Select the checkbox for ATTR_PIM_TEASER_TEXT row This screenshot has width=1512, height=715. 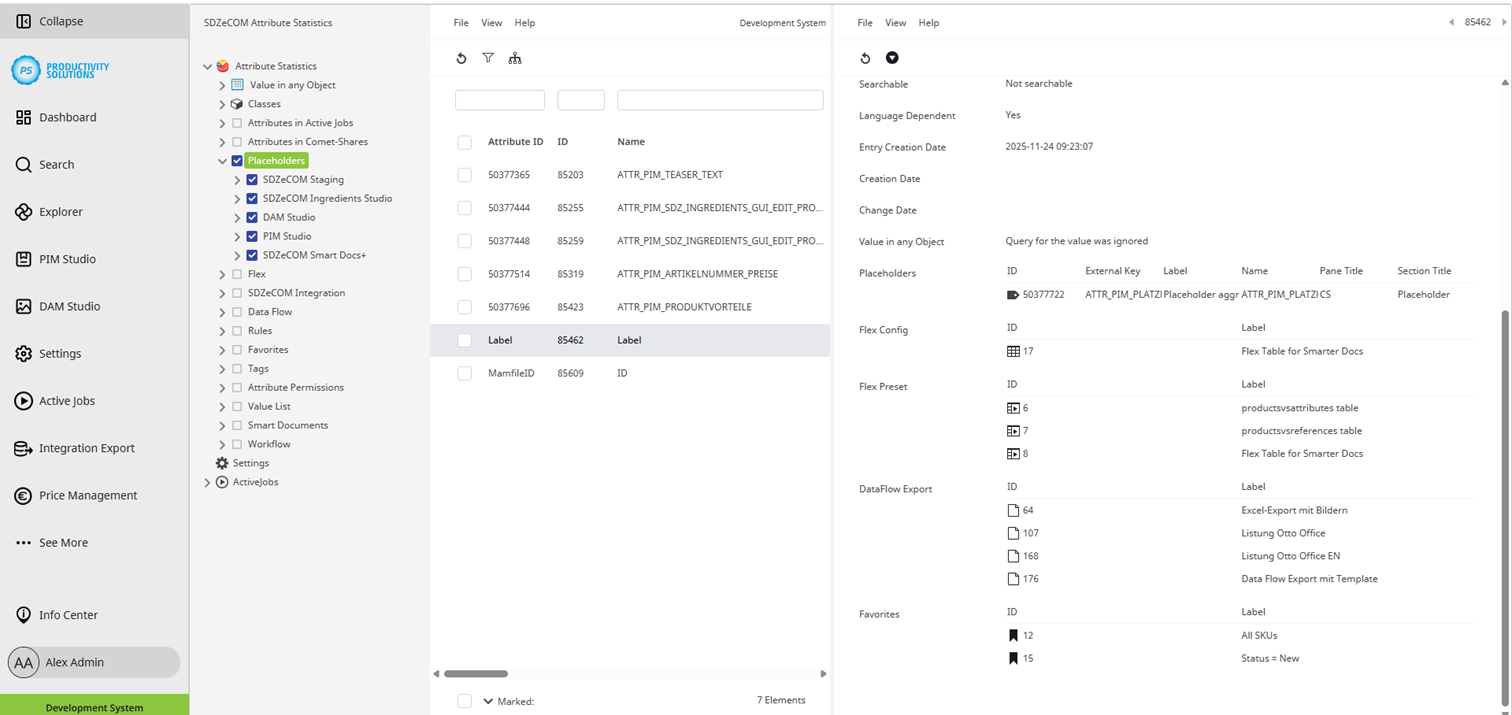tap(464, 174)
